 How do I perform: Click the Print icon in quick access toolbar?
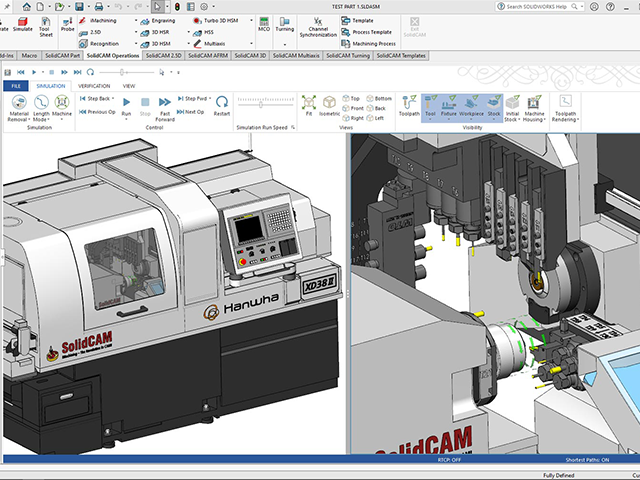pyautogui.click(x=99, y=7)
